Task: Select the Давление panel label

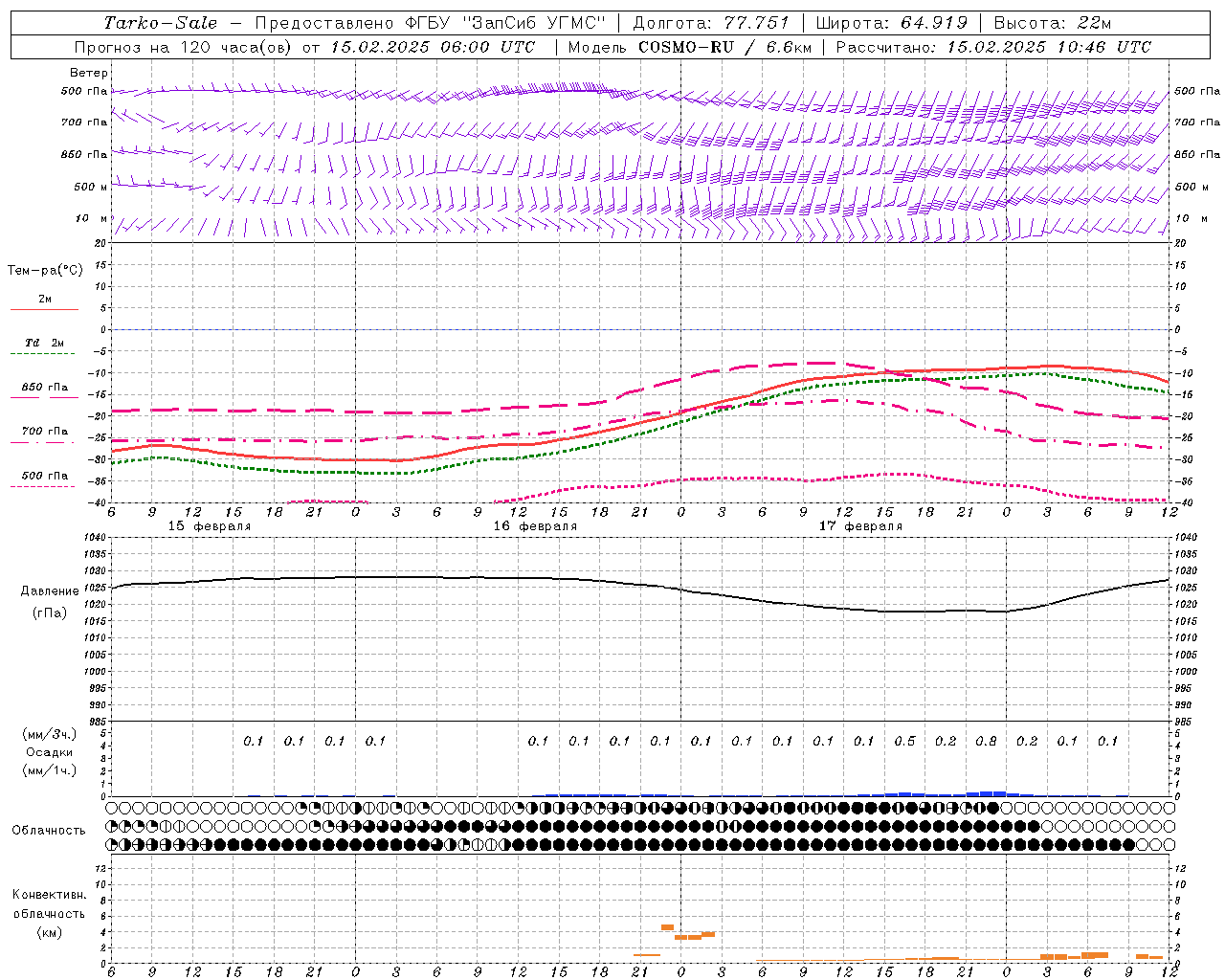Action: 50,591
